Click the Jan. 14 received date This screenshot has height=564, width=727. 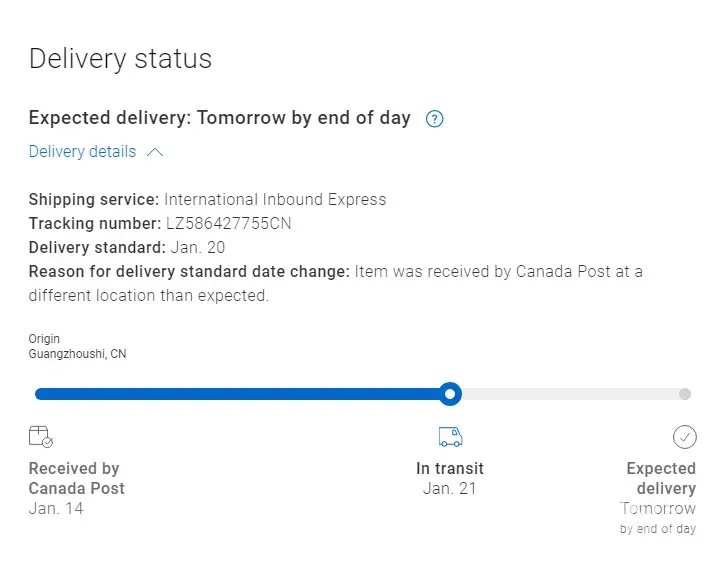coord(56,509)
